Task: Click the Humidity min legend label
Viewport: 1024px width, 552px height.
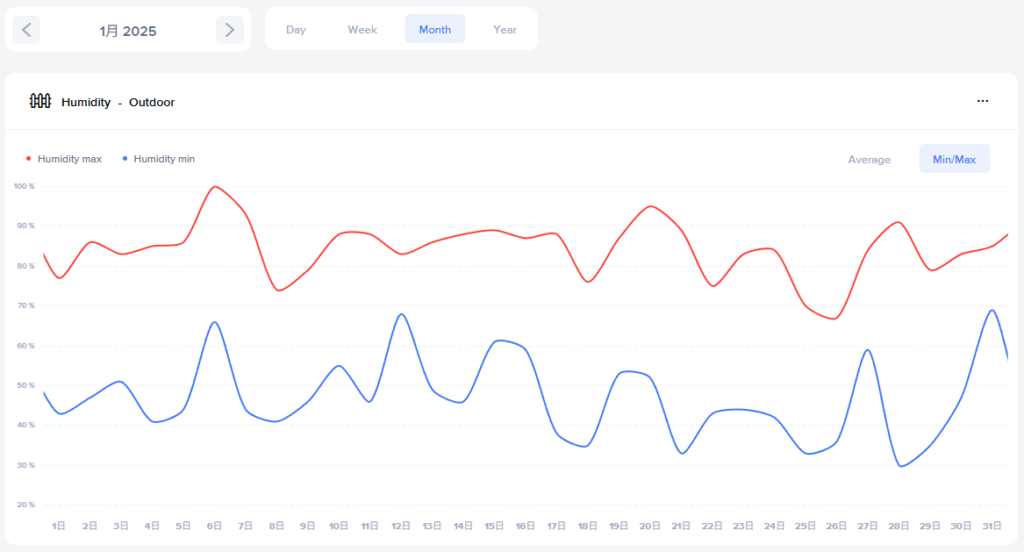Action: click(x=164, y=159)
